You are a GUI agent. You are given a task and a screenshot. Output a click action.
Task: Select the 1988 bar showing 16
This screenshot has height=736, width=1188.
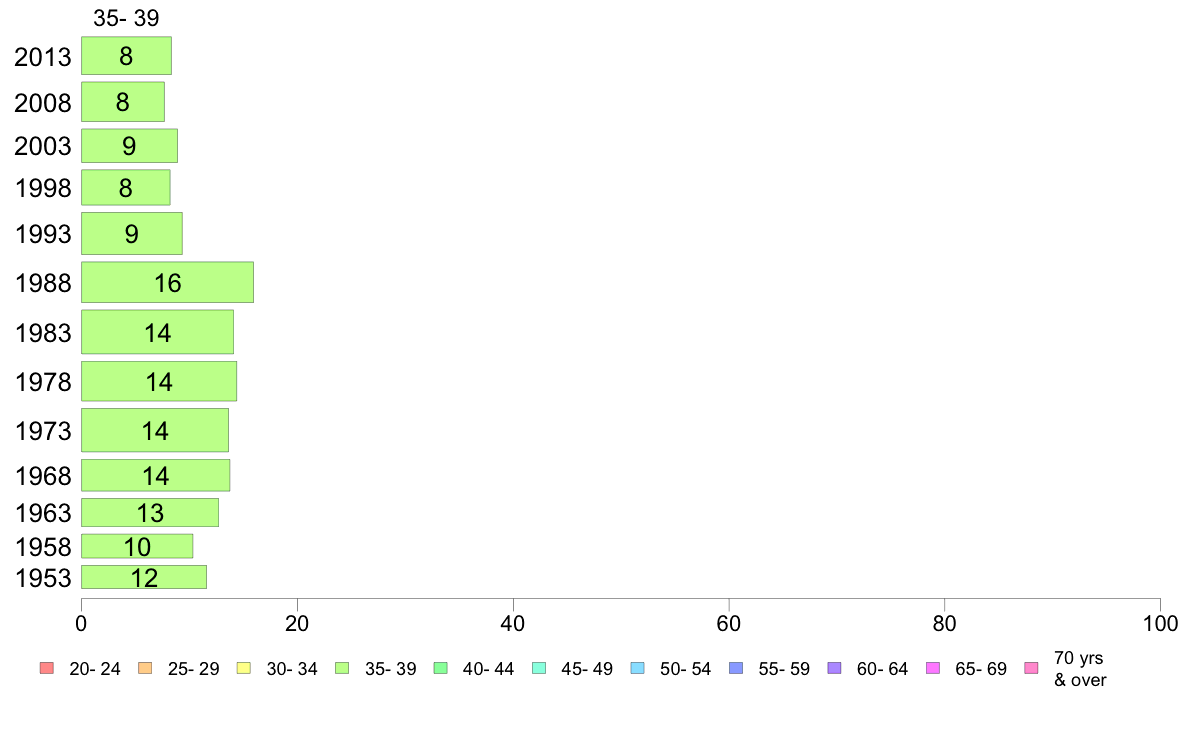pyautogui.click(x=167, y=282)
